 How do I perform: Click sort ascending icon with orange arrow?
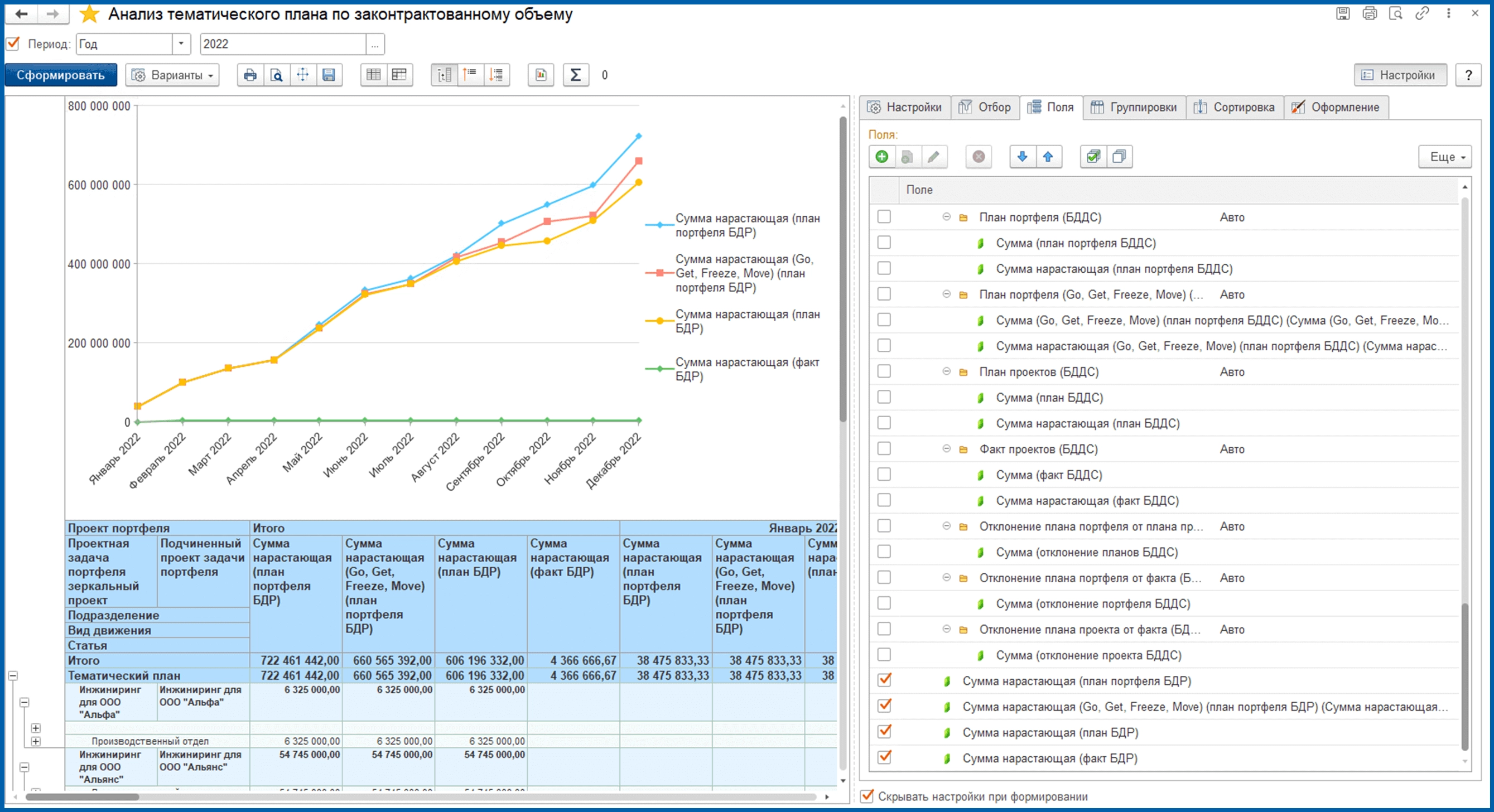pos(470,75)
